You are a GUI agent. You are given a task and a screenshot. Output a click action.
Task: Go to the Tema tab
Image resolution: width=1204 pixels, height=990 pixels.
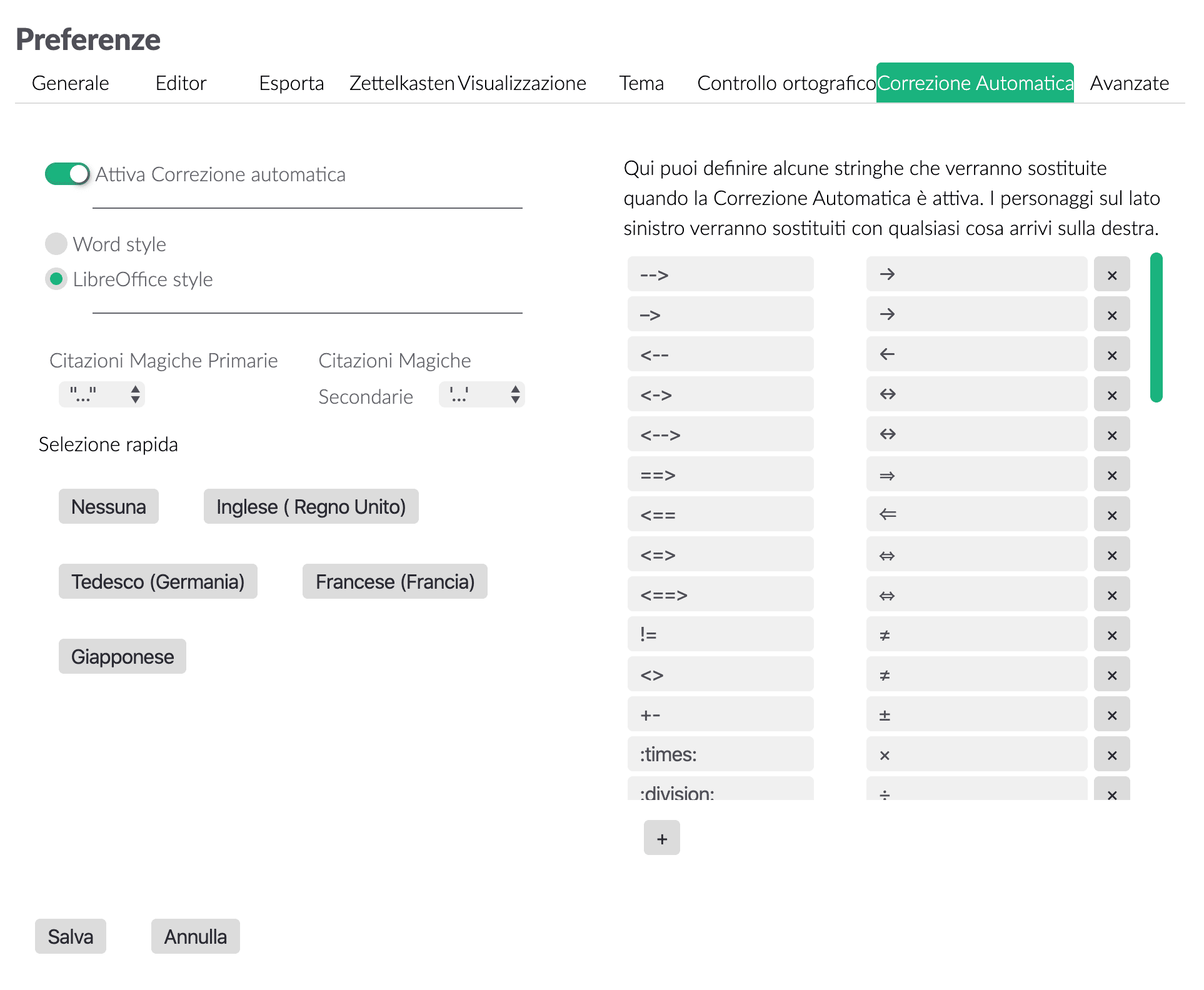(641, 83)
